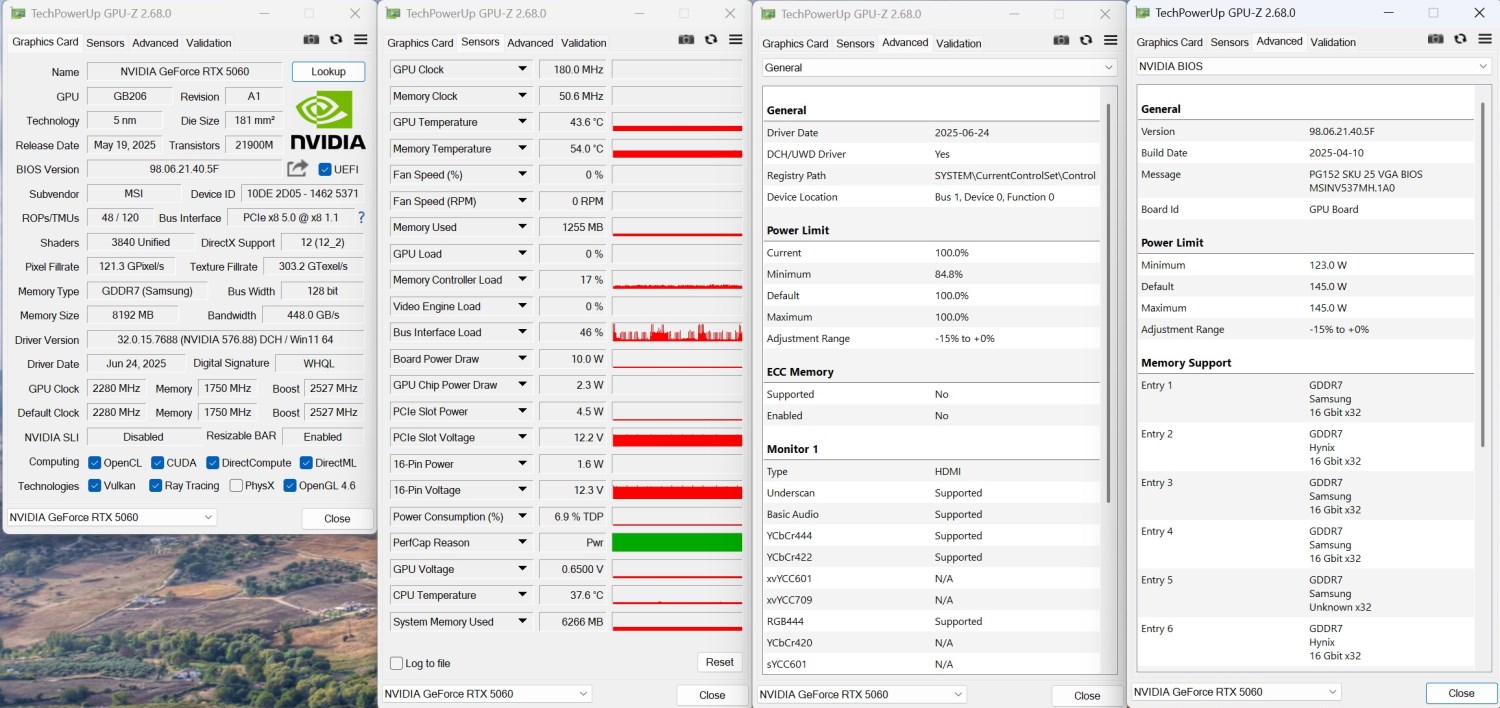
Task: Click the refresh icon in Sensors window
Action: [711, 40]
